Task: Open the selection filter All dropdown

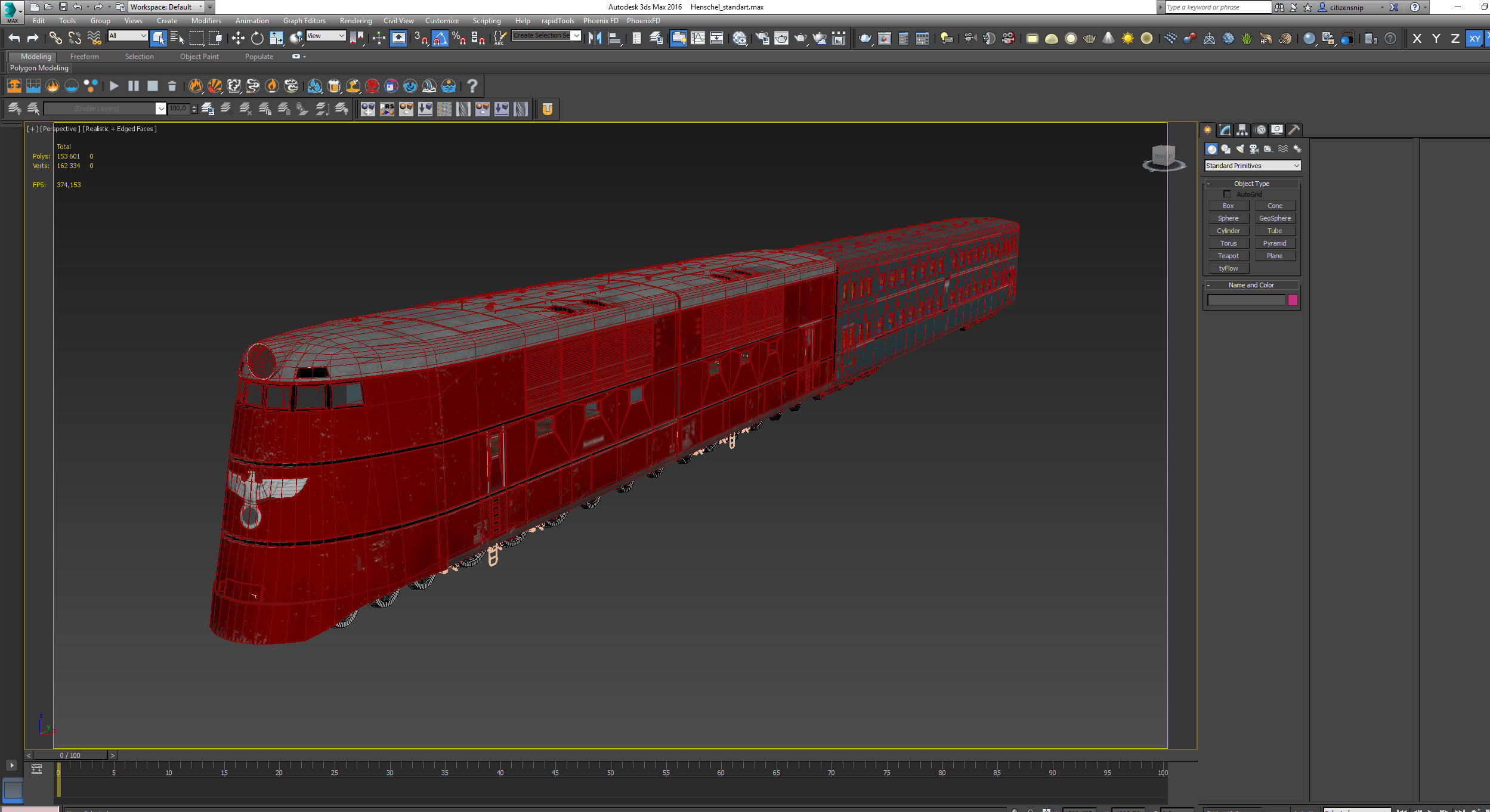Action: (128, 36)
